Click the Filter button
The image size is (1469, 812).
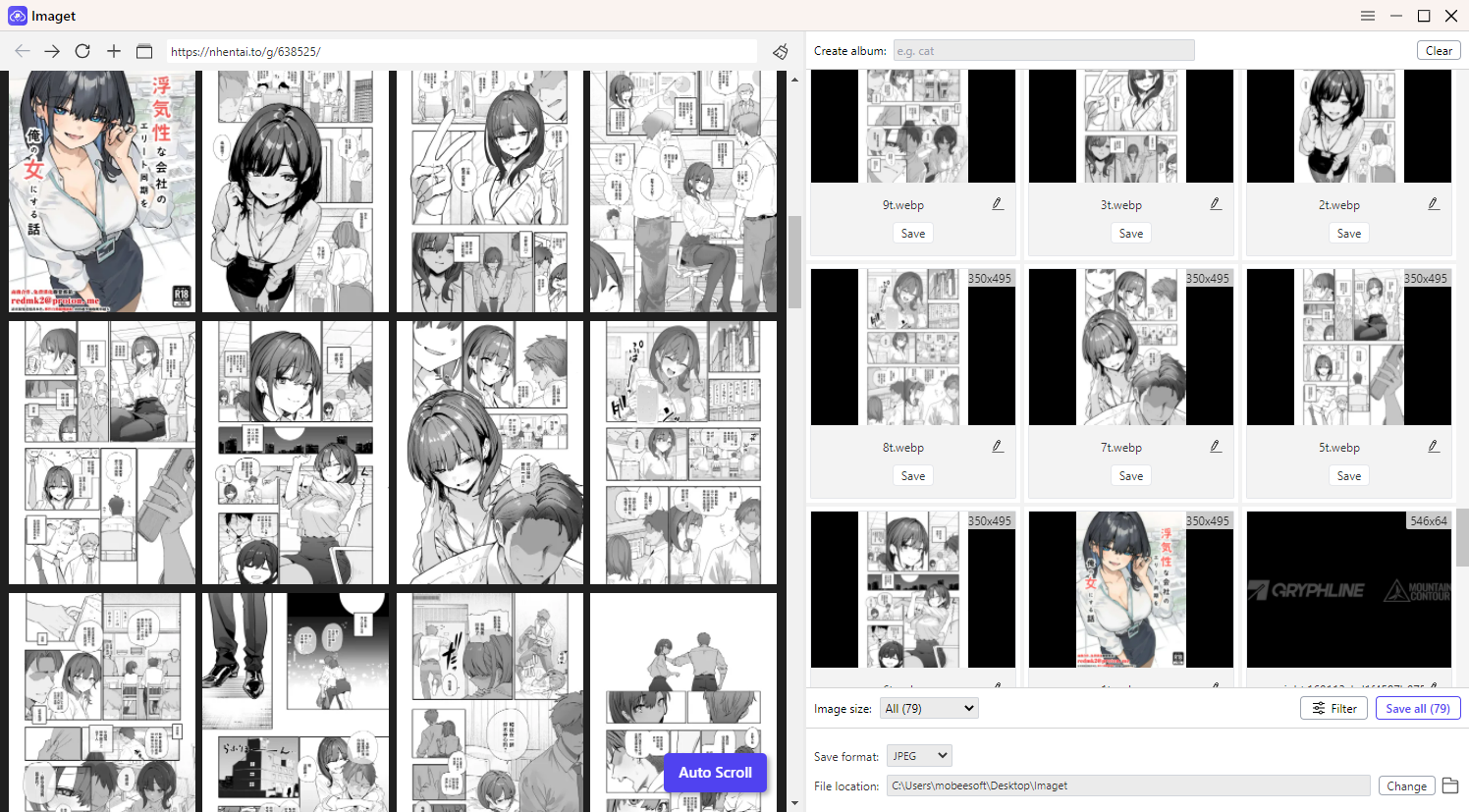(1333, 708)
